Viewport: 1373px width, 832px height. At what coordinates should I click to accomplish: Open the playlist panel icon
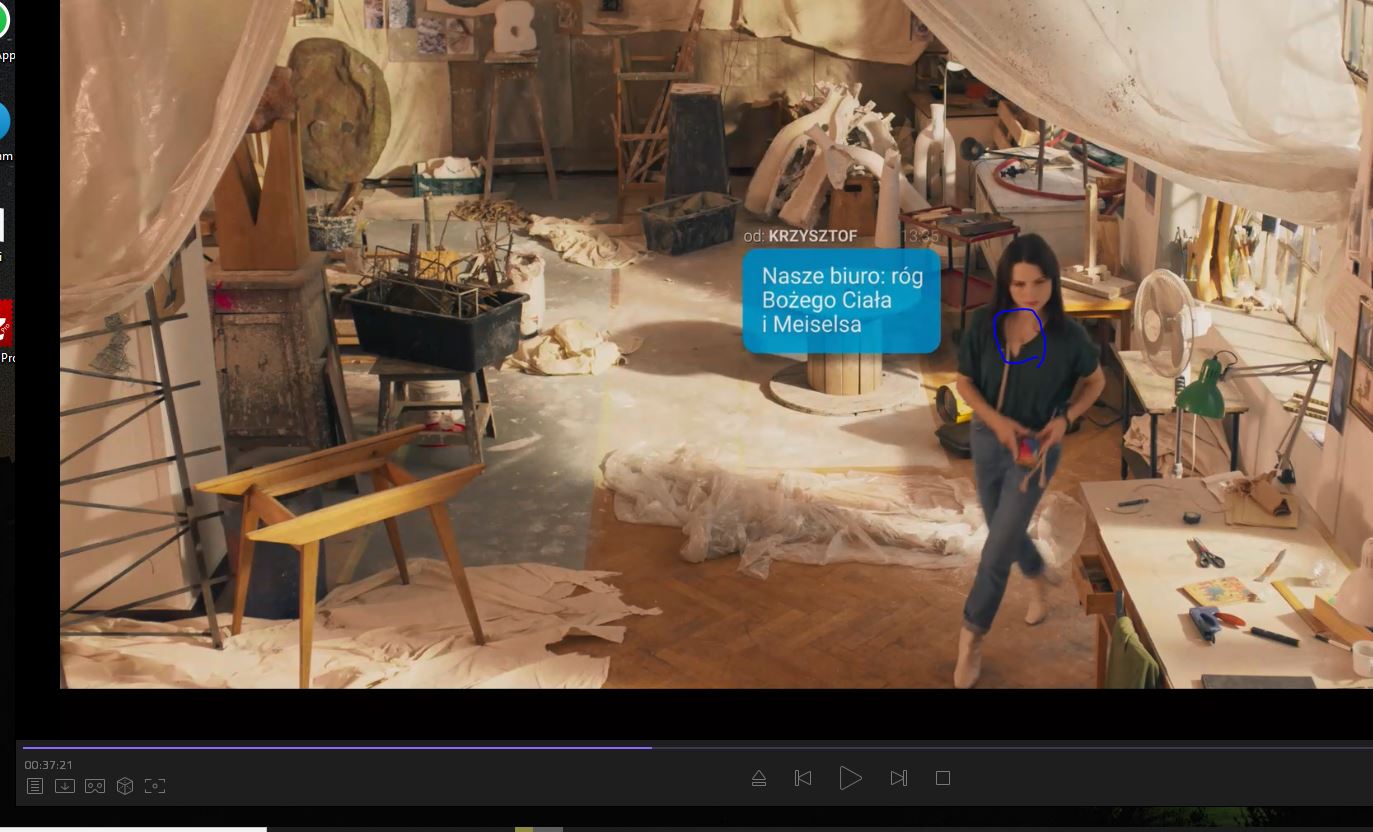[x=35, y=786]
